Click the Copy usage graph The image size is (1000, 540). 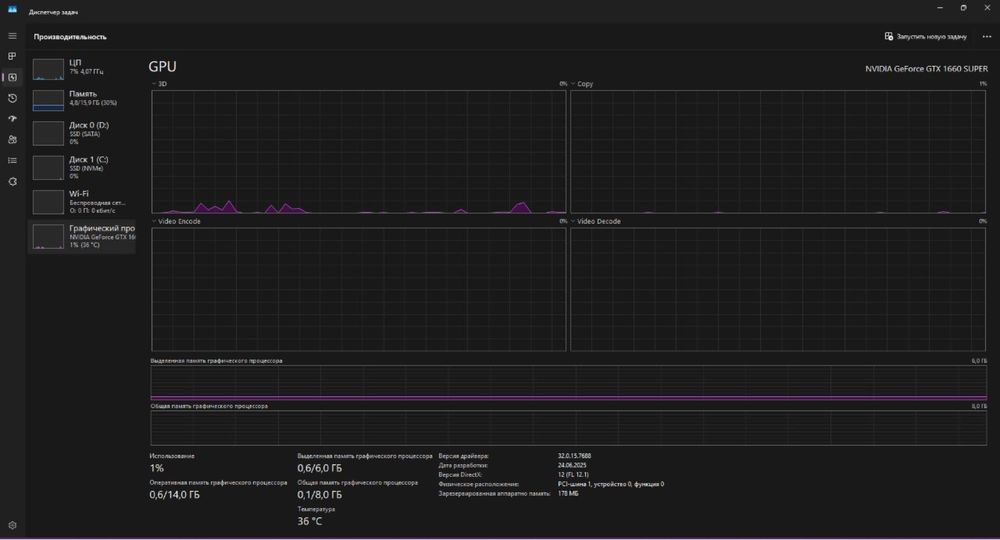click(x=777, y=152)
